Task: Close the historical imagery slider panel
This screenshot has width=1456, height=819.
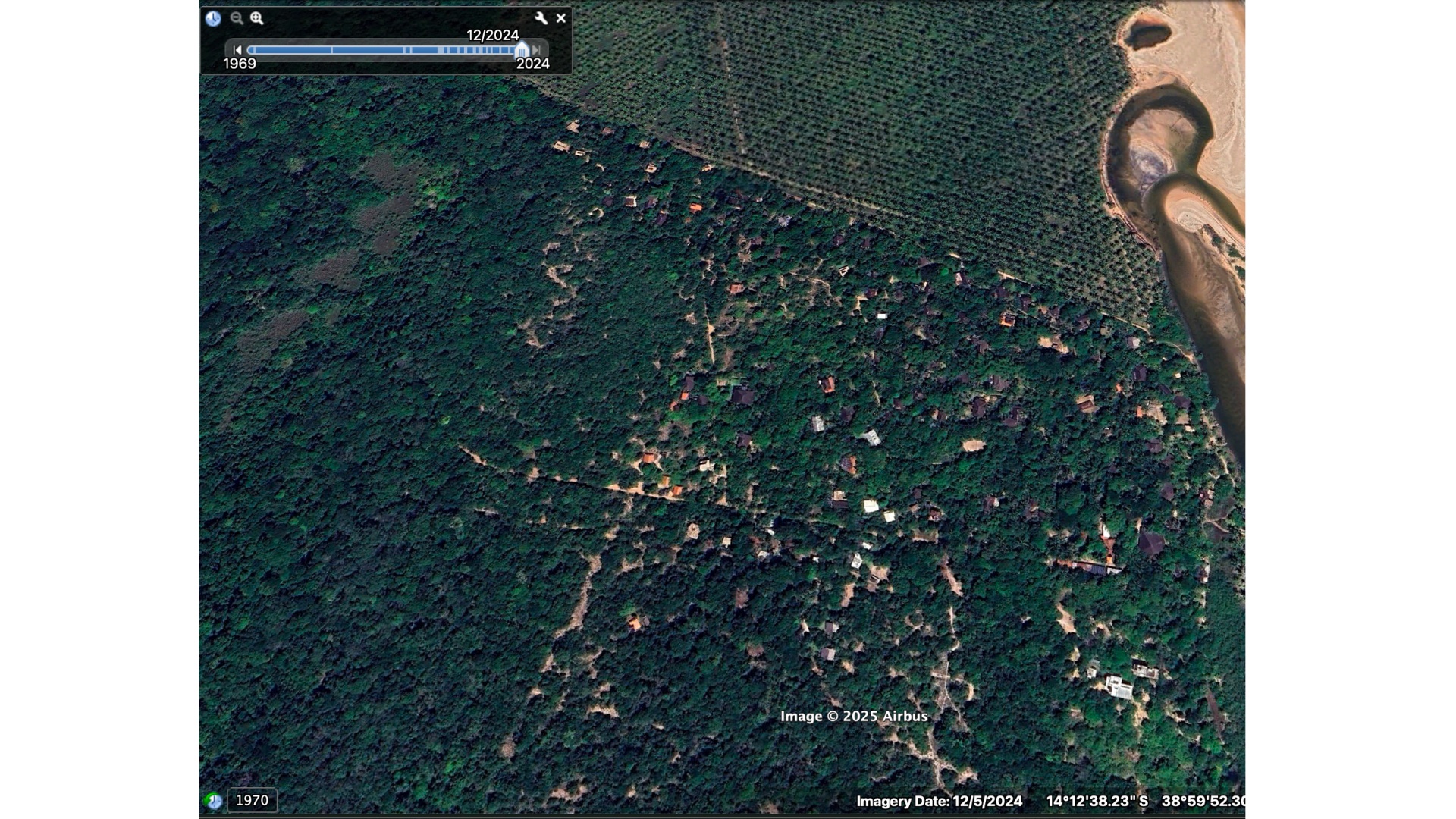Action: click(561, 18)
